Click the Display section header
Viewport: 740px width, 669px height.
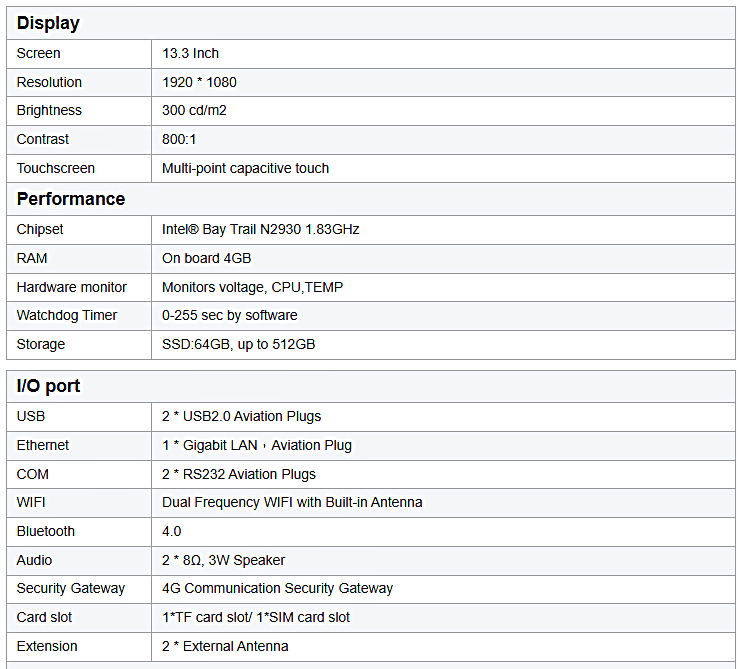[48, 23]
